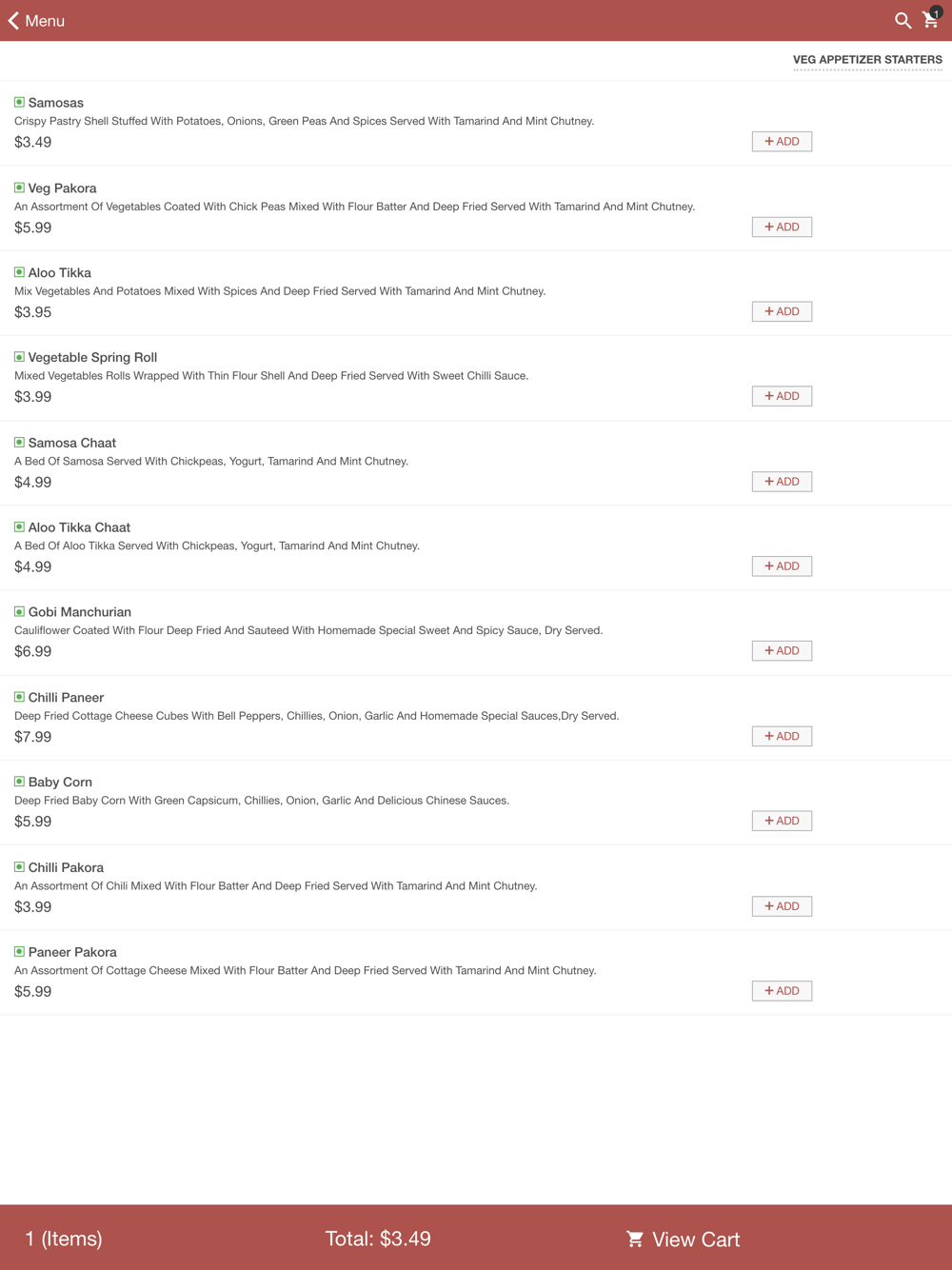Select the Gobi Manchurian item title

point(80,612)
